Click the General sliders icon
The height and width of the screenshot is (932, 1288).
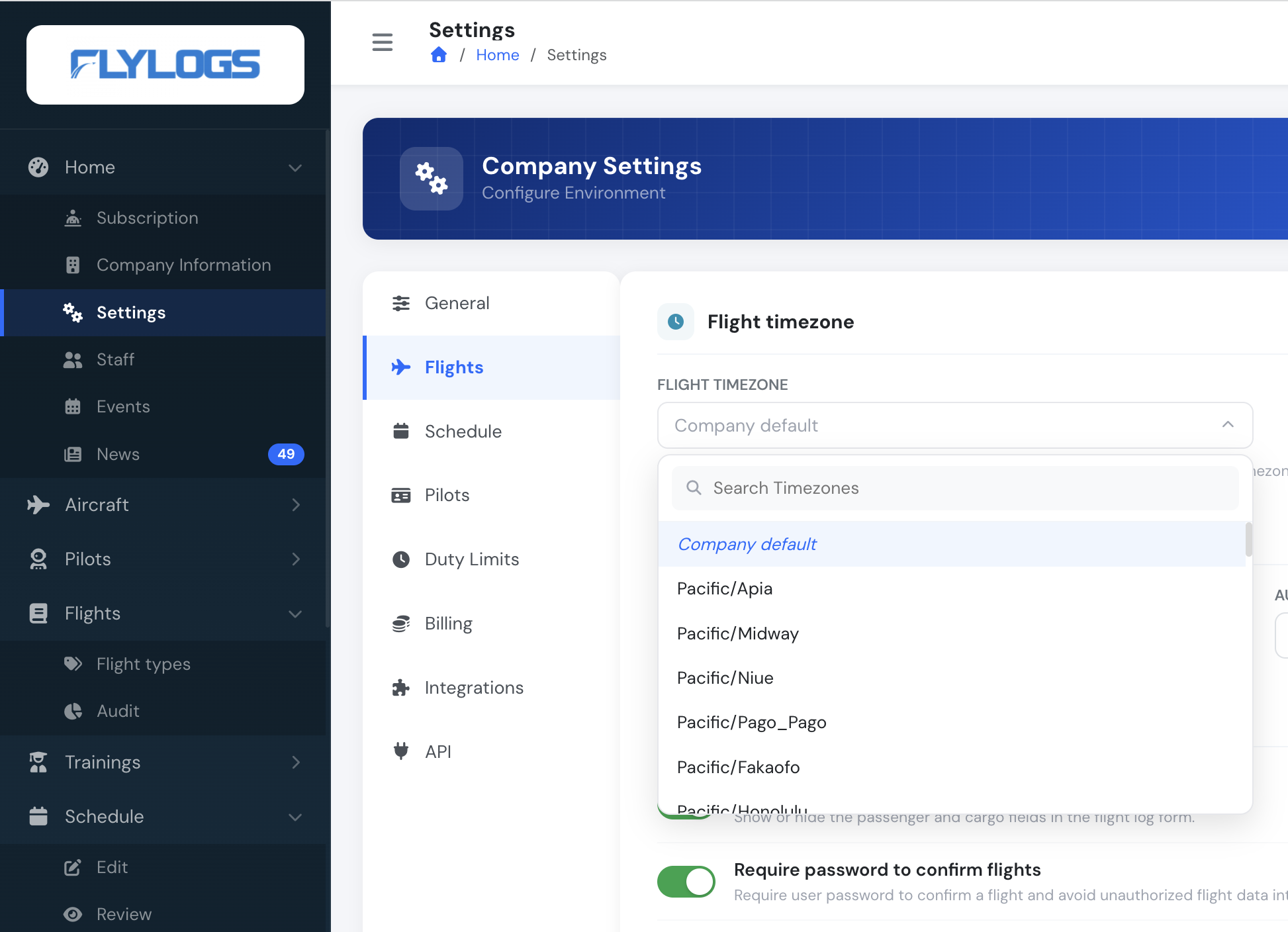tap(401, 303)
